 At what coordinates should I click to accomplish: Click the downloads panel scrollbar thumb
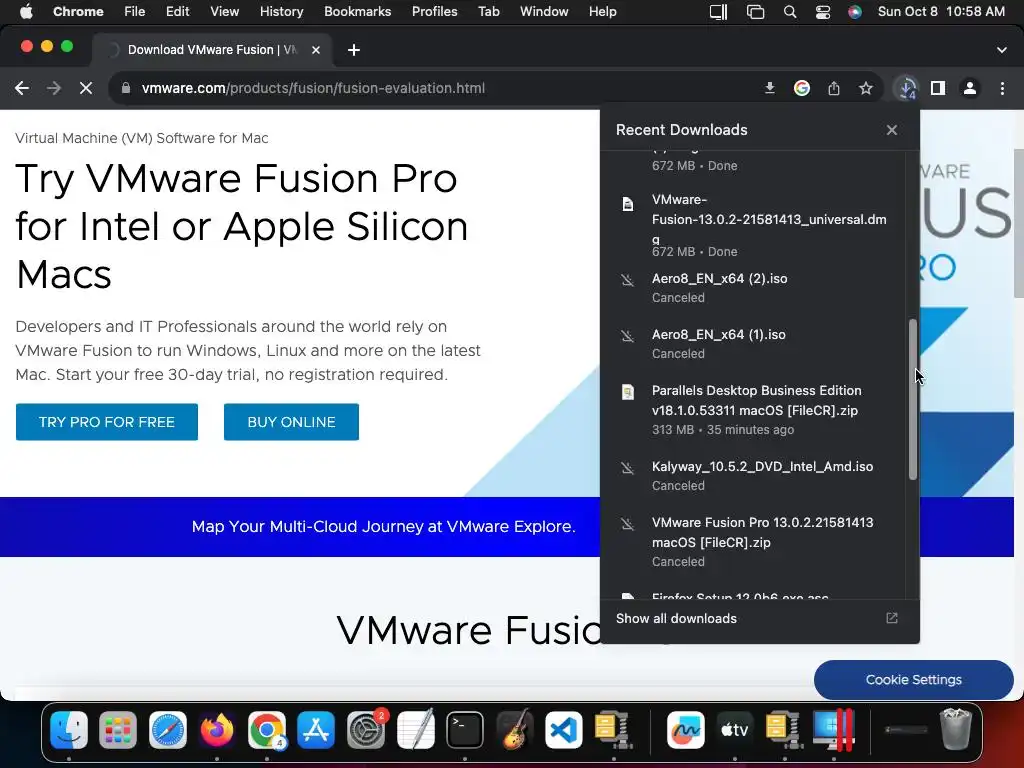click(x=912, y=400)
